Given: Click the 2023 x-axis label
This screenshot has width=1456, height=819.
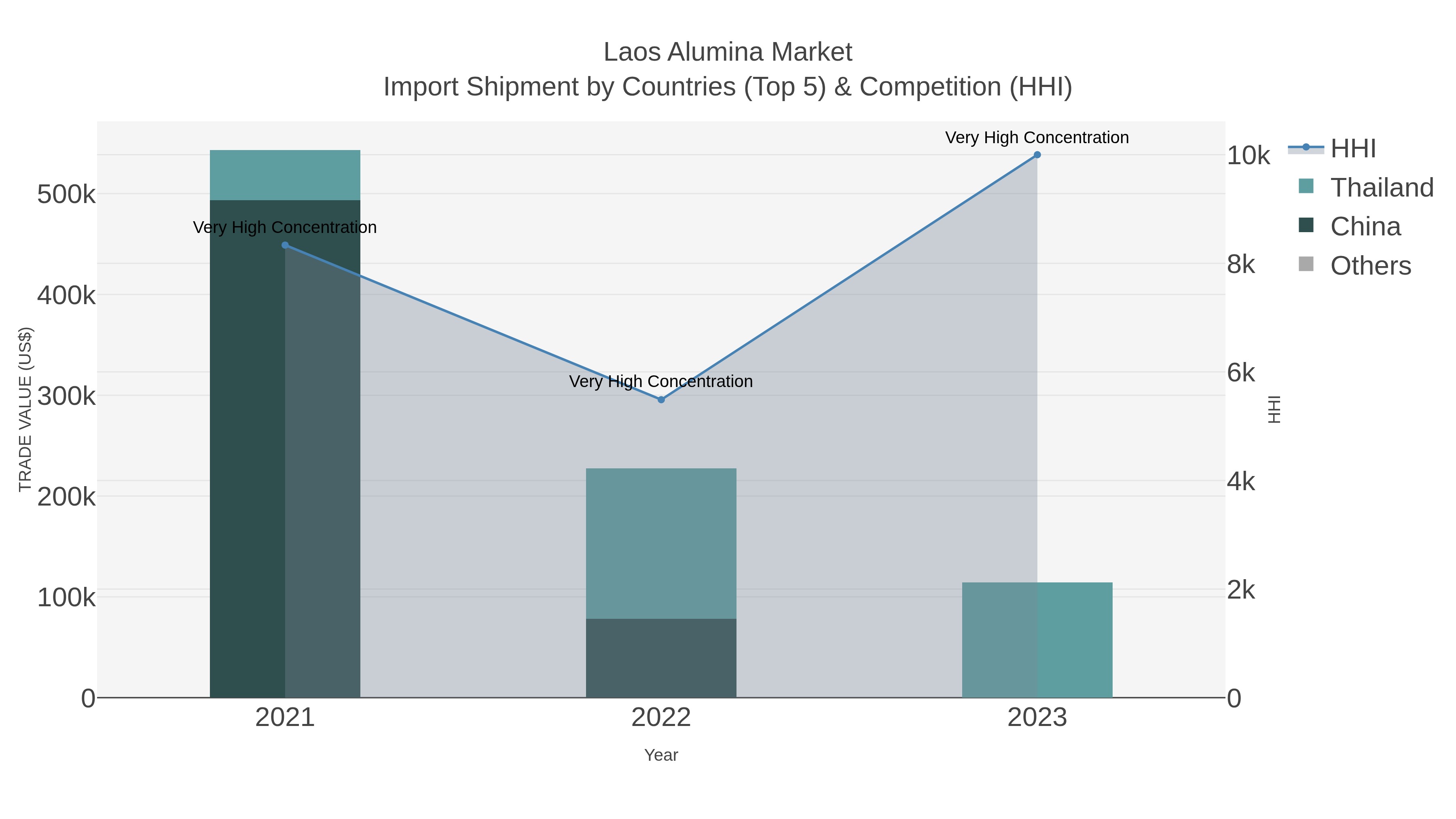Looking at the screenshot, I should click(x=1037, y=718).
